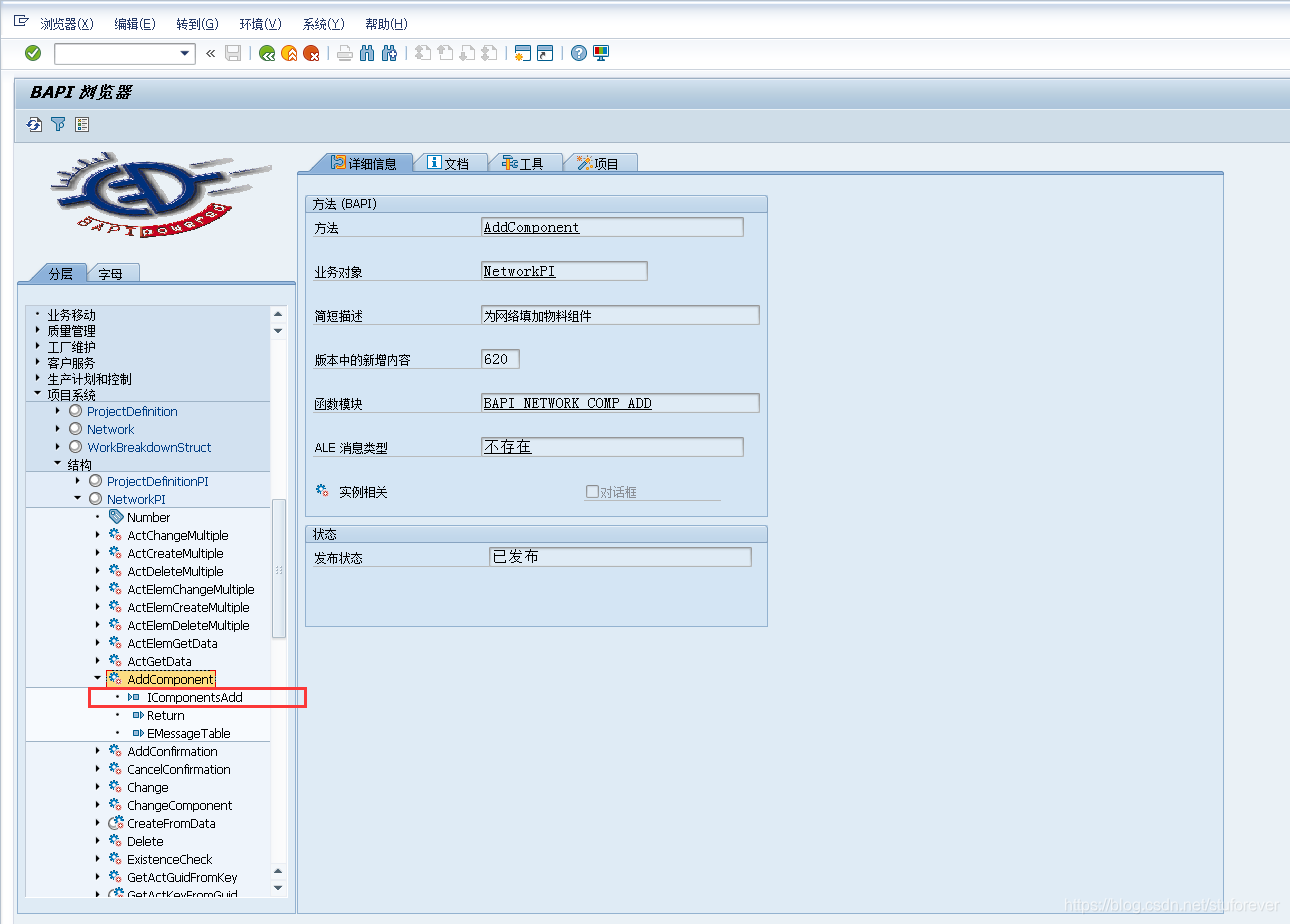Viewport: 1290px width, 924px height.
Task: Click gear icon next to 实例相关
Action: (x=322, y=491)
